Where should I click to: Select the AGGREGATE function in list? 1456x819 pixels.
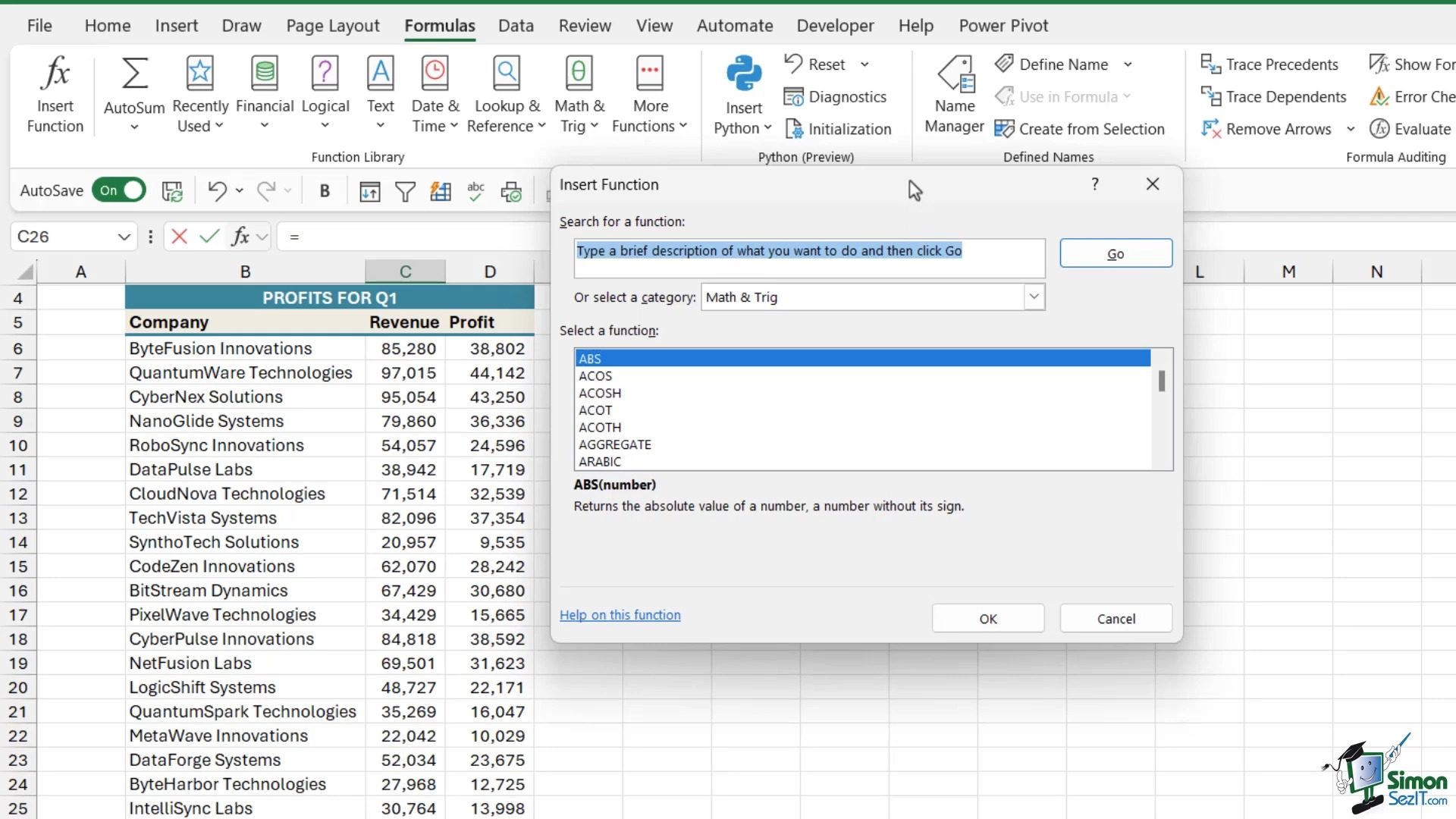coord(862,444)
